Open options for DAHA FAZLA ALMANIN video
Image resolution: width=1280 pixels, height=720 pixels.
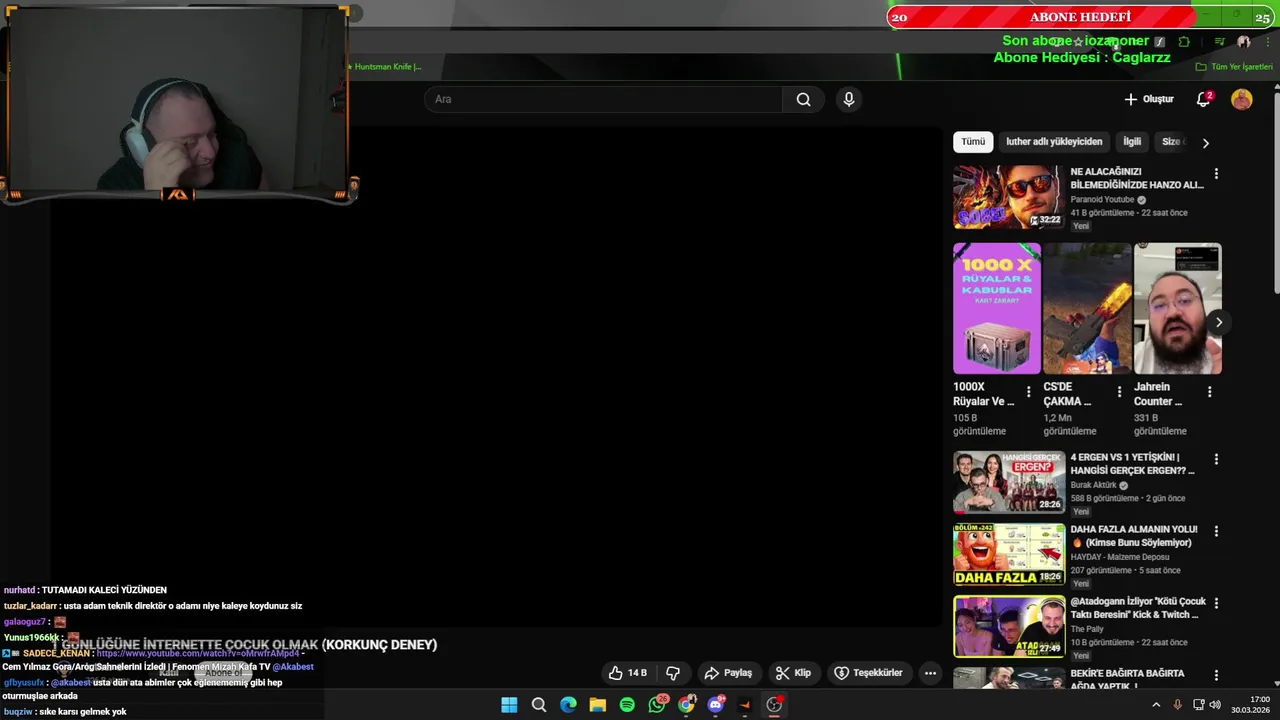pos(1216,532)
